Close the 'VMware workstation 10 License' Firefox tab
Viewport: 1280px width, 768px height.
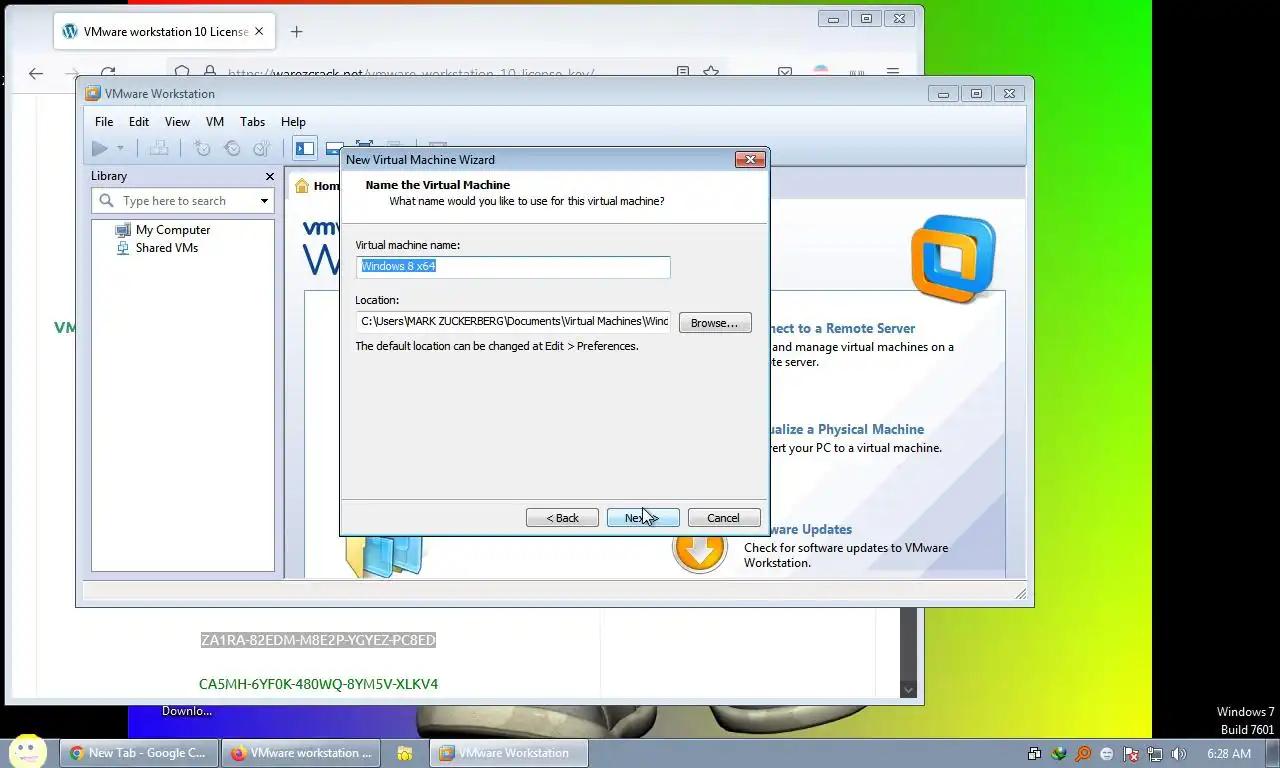(x=259, y=31)
